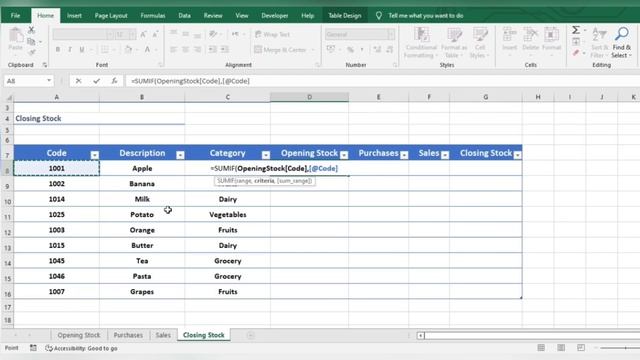Click the lightbulb Tell me icon
The height and width of the screenshot is (360, 640).
[378, 16]
